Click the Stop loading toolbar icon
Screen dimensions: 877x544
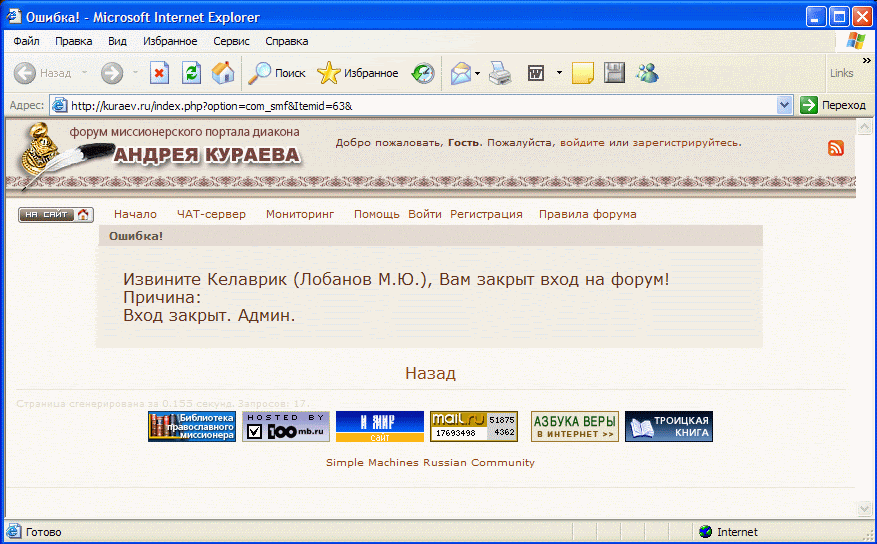160,73
